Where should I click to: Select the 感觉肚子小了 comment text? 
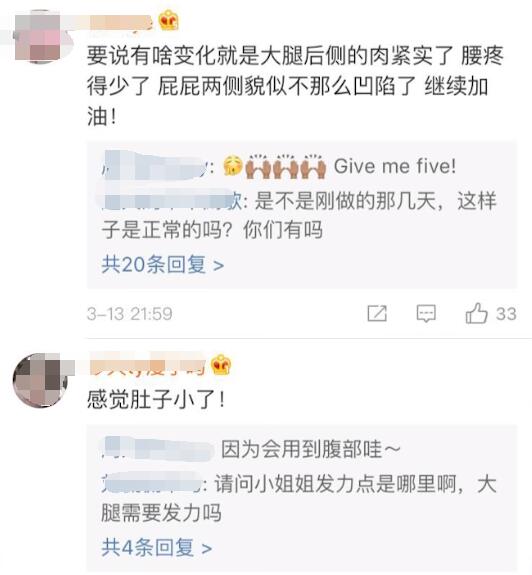coord(156,399)
